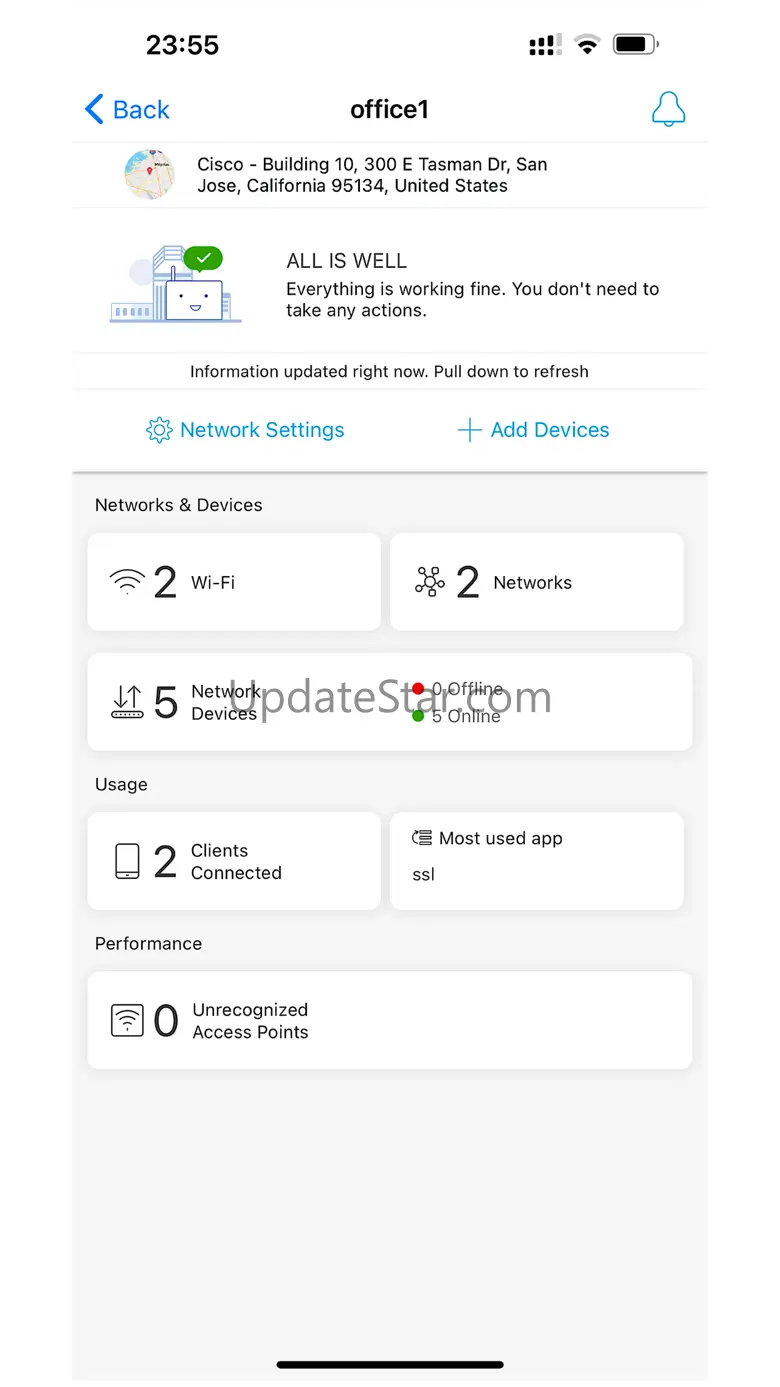Tap the Clients Connected phone icon
The height and width of the screenshot is (1387, 780).
coord(127,861)
